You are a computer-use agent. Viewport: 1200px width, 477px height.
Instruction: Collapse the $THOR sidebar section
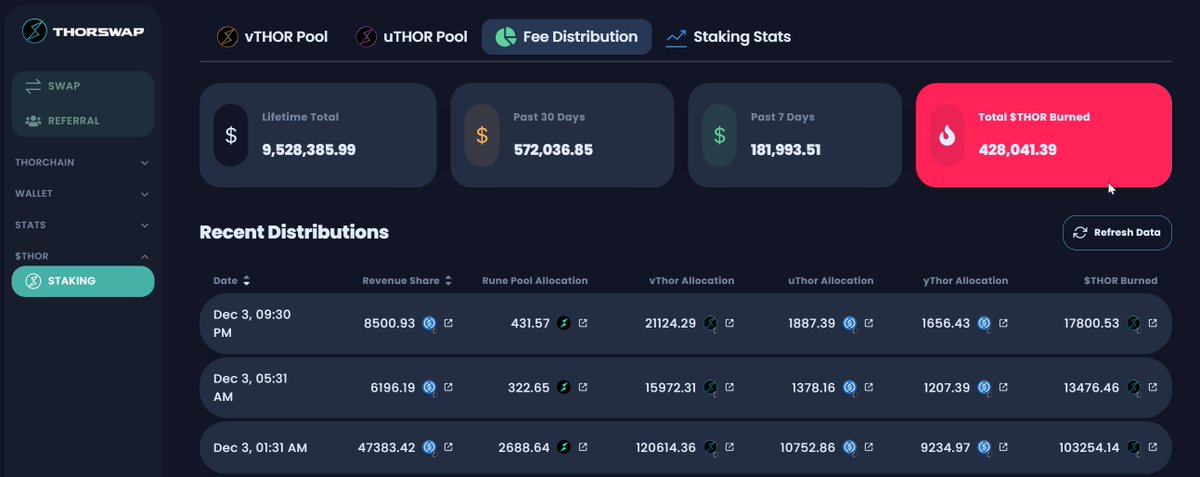[x=81, y=256]
